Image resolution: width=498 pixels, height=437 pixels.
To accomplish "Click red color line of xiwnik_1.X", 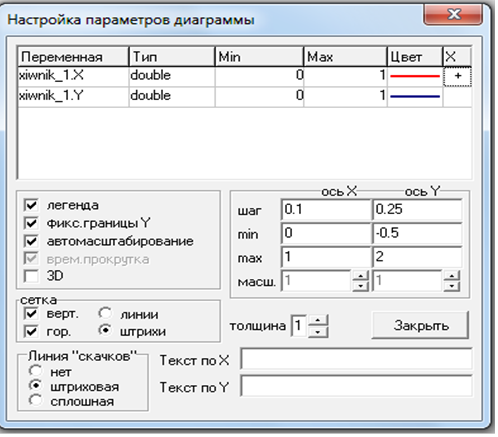I will click(415, 76).
